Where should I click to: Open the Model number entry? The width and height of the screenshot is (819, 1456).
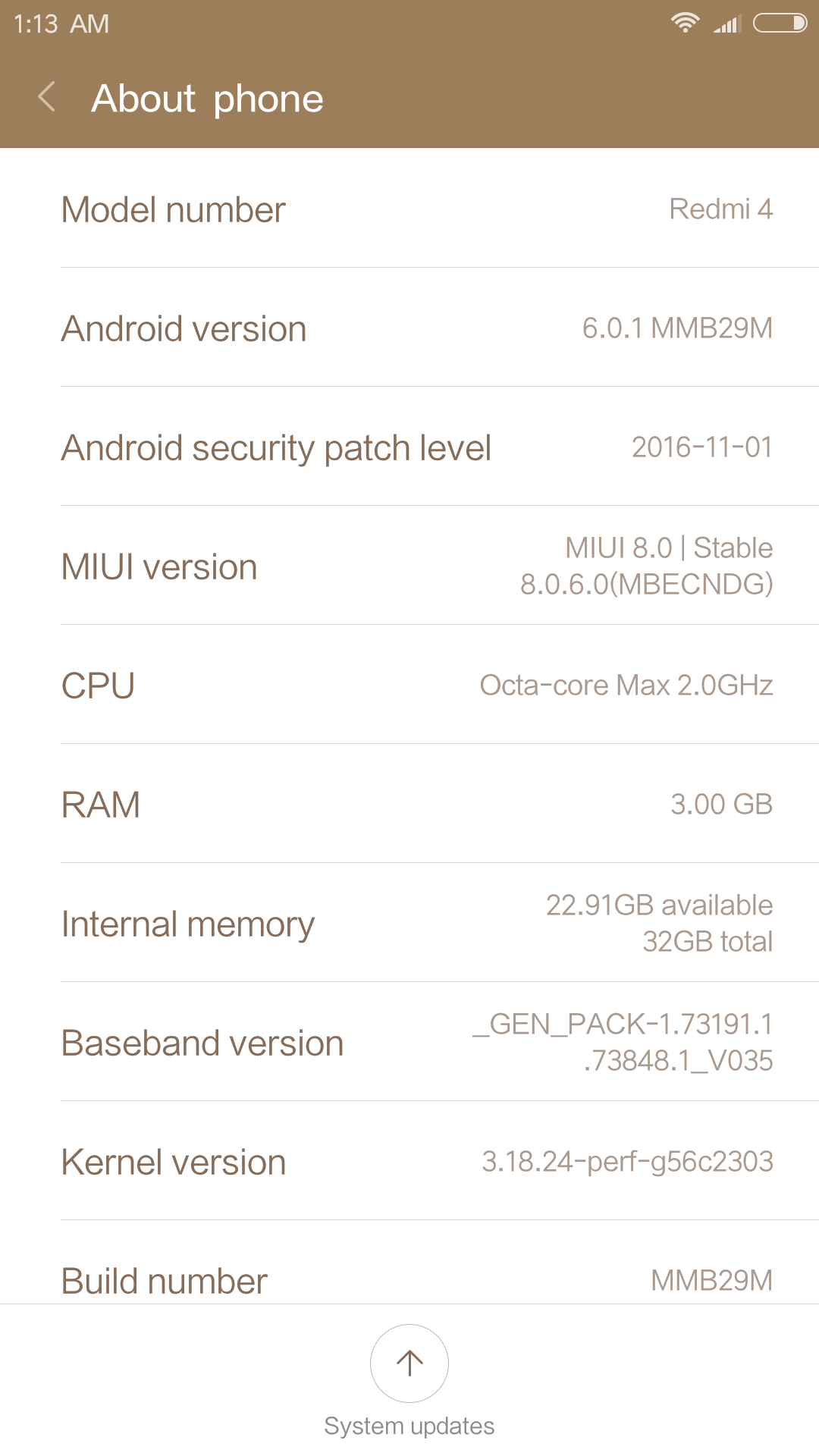pos(409,209)
